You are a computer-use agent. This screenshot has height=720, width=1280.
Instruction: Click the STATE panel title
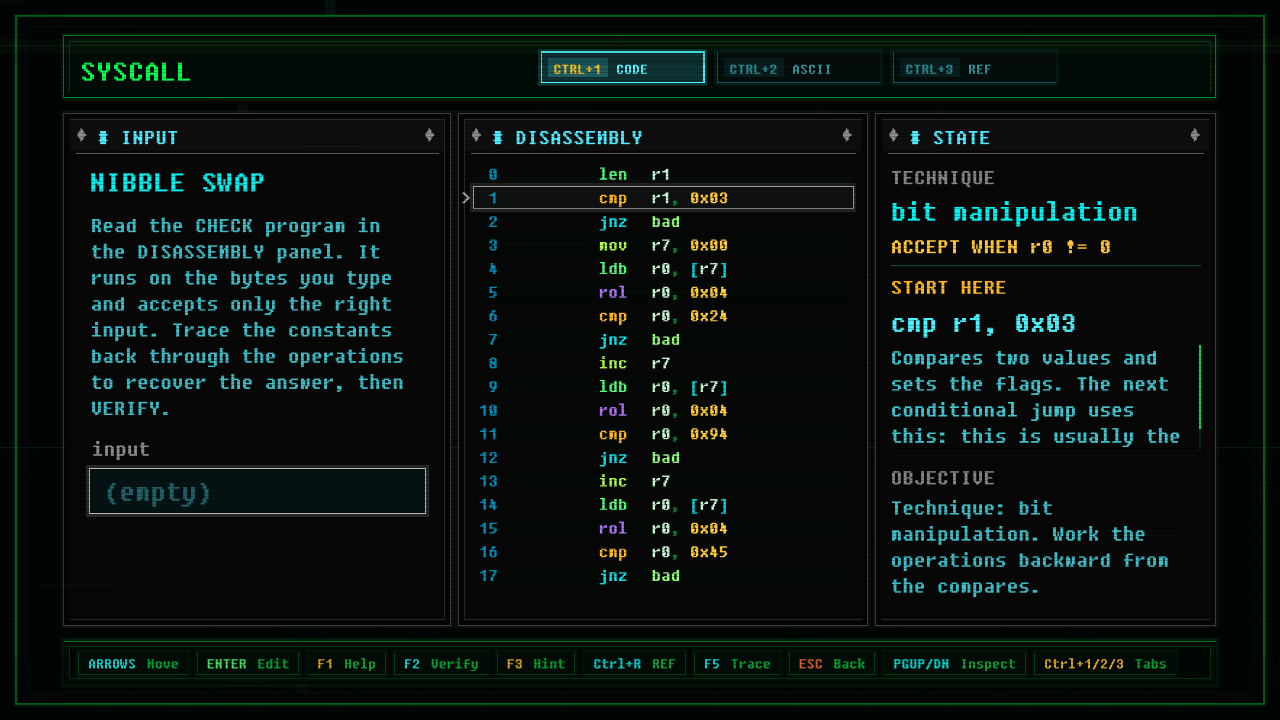(961, 138)
